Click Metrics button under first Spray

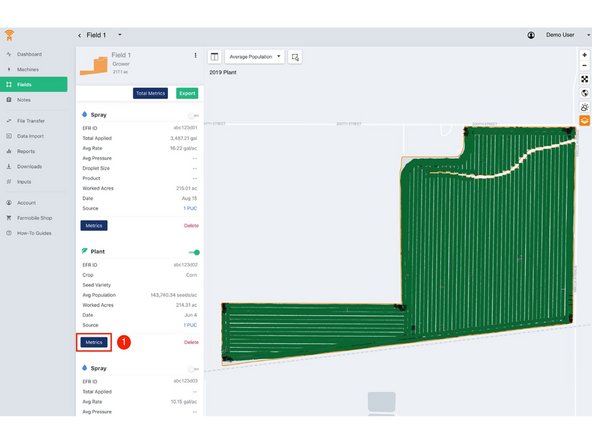click(94, 226)
